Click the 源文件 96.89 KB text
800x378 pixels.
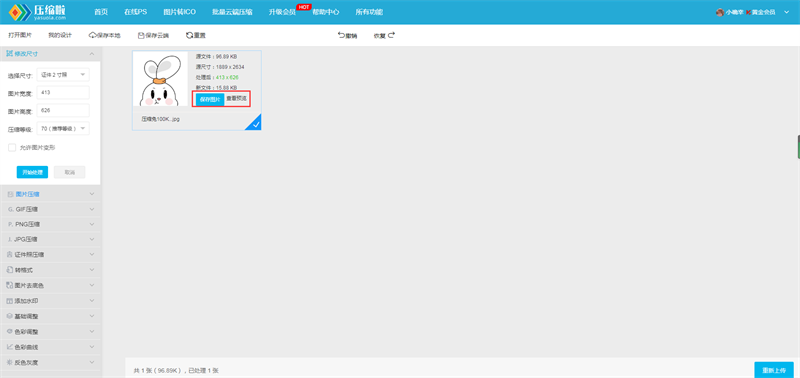[216, 57]
